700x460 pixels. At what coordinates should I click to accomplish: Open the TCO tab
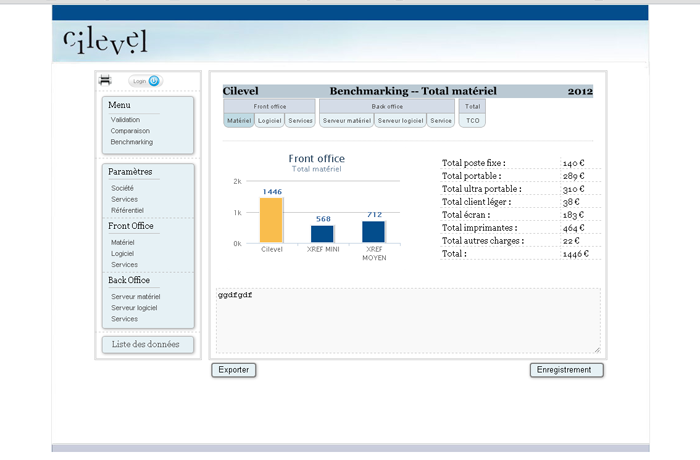point(472,120)
